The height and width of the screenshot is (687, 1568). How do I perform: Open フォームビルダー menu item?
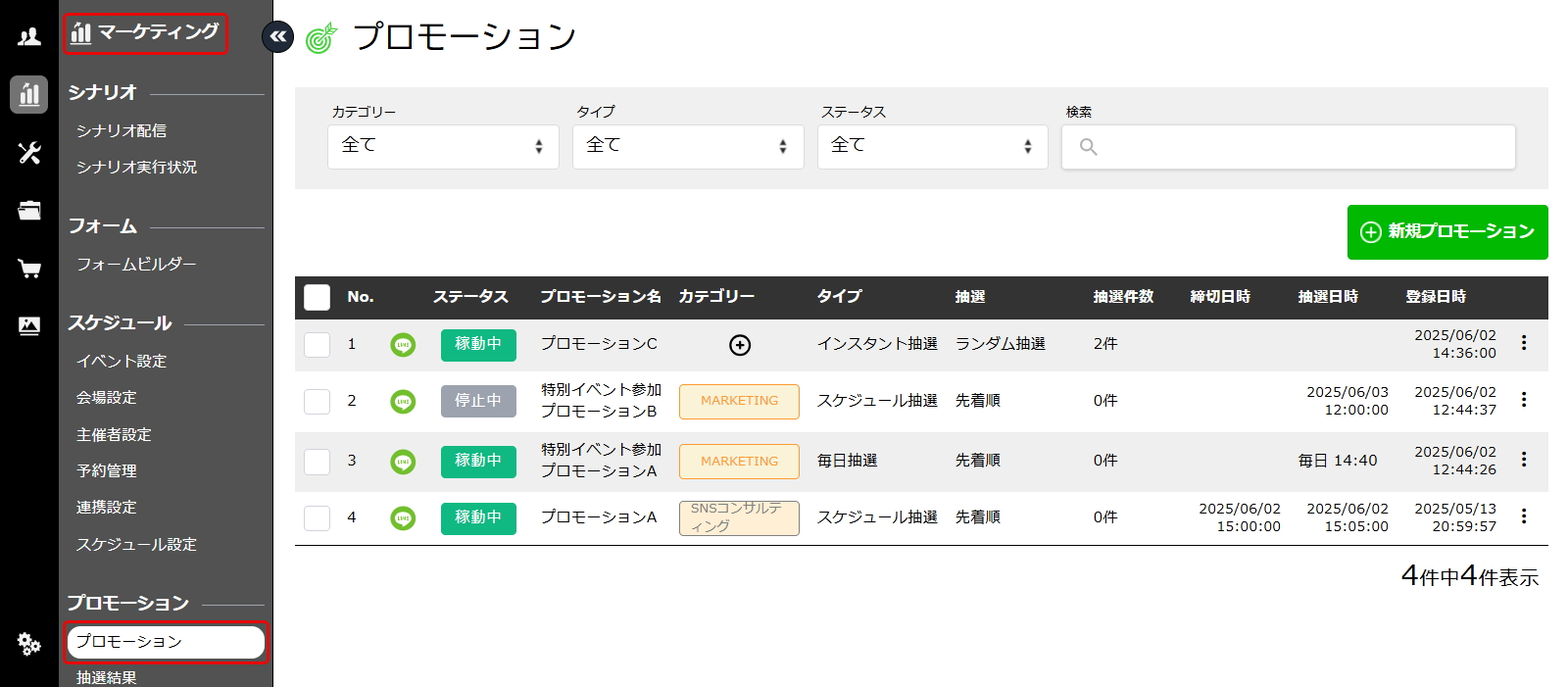coord(136,264)
